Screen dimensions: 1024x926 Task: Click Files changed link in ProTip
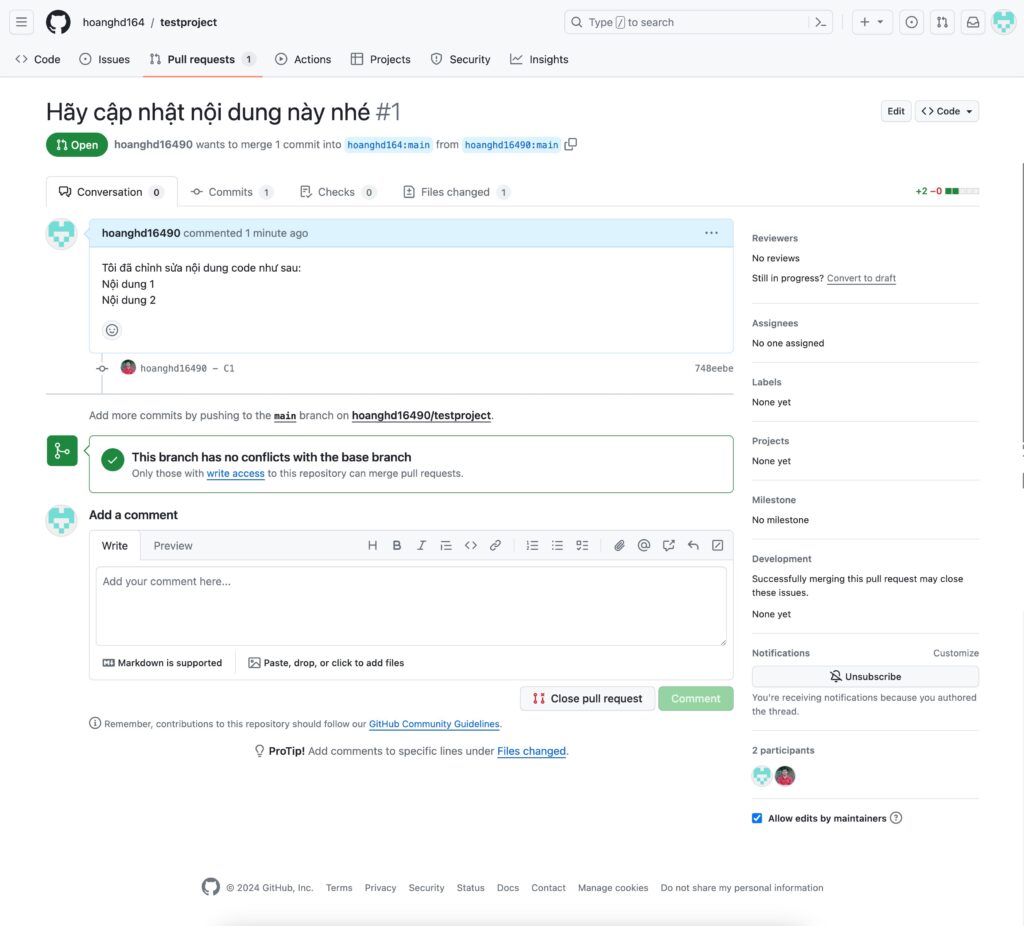coord(532,751)
